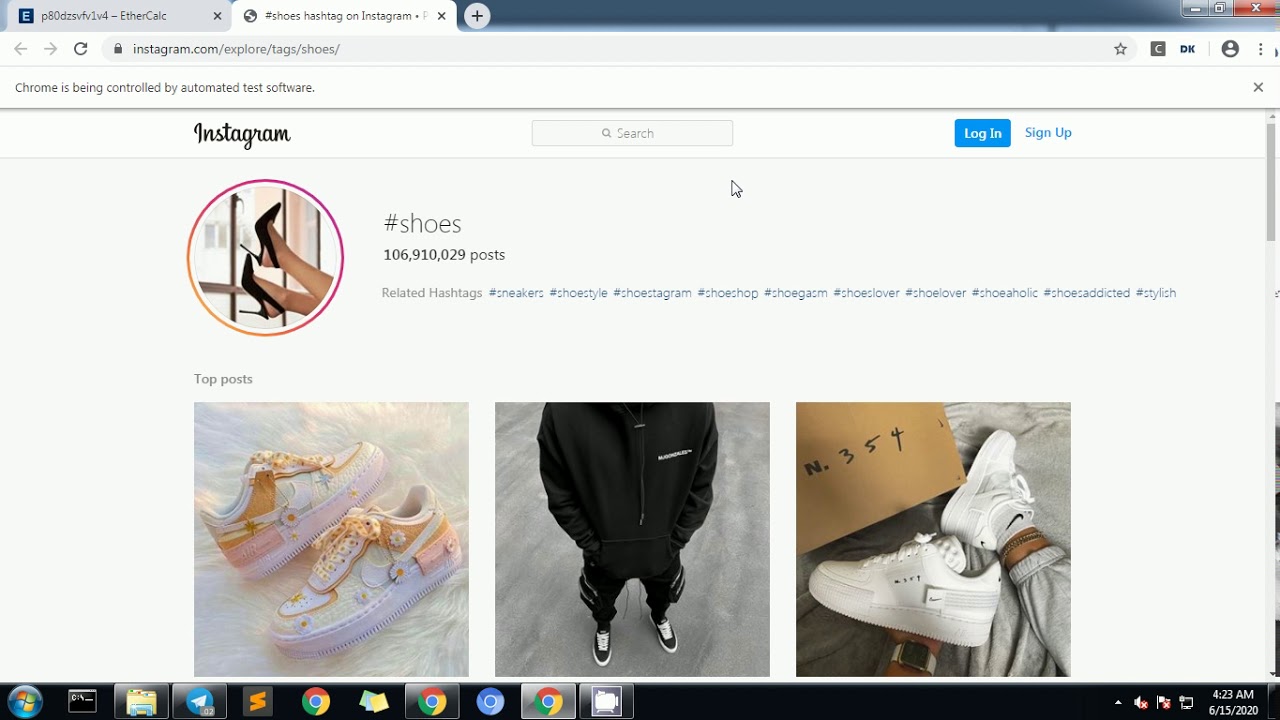The image size is (1280, 720).
Task: Click the address bar URL
Action: tap(236, 49)
